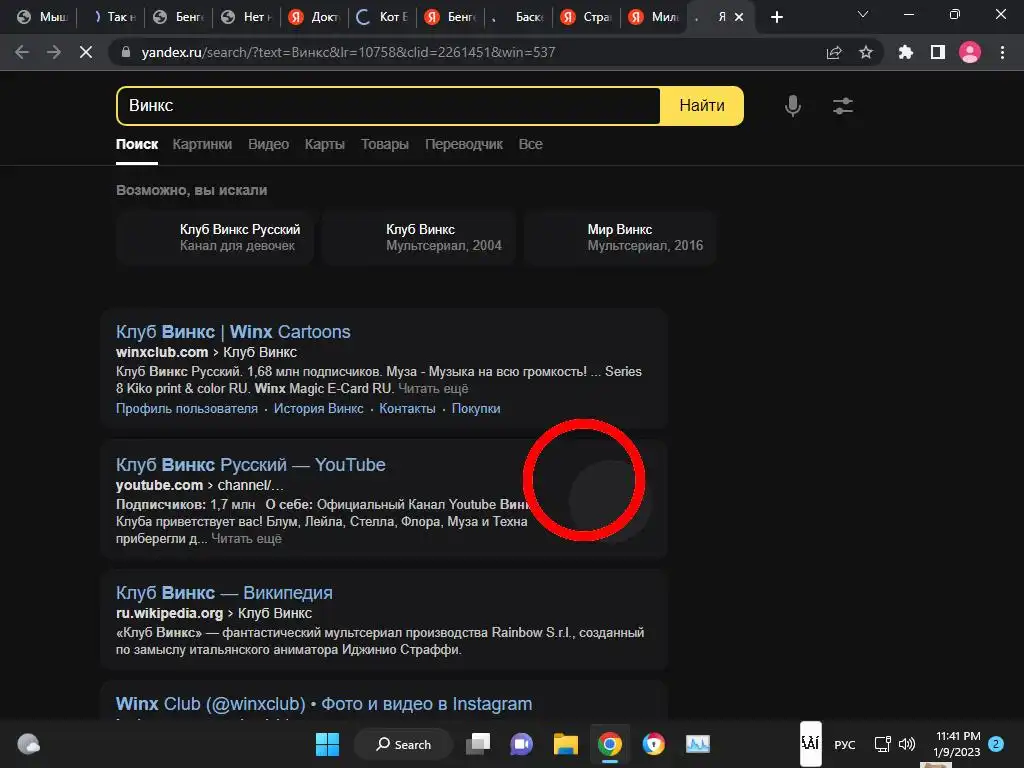Click the site lock icon

pyautogui.click(x=126, y=52)
